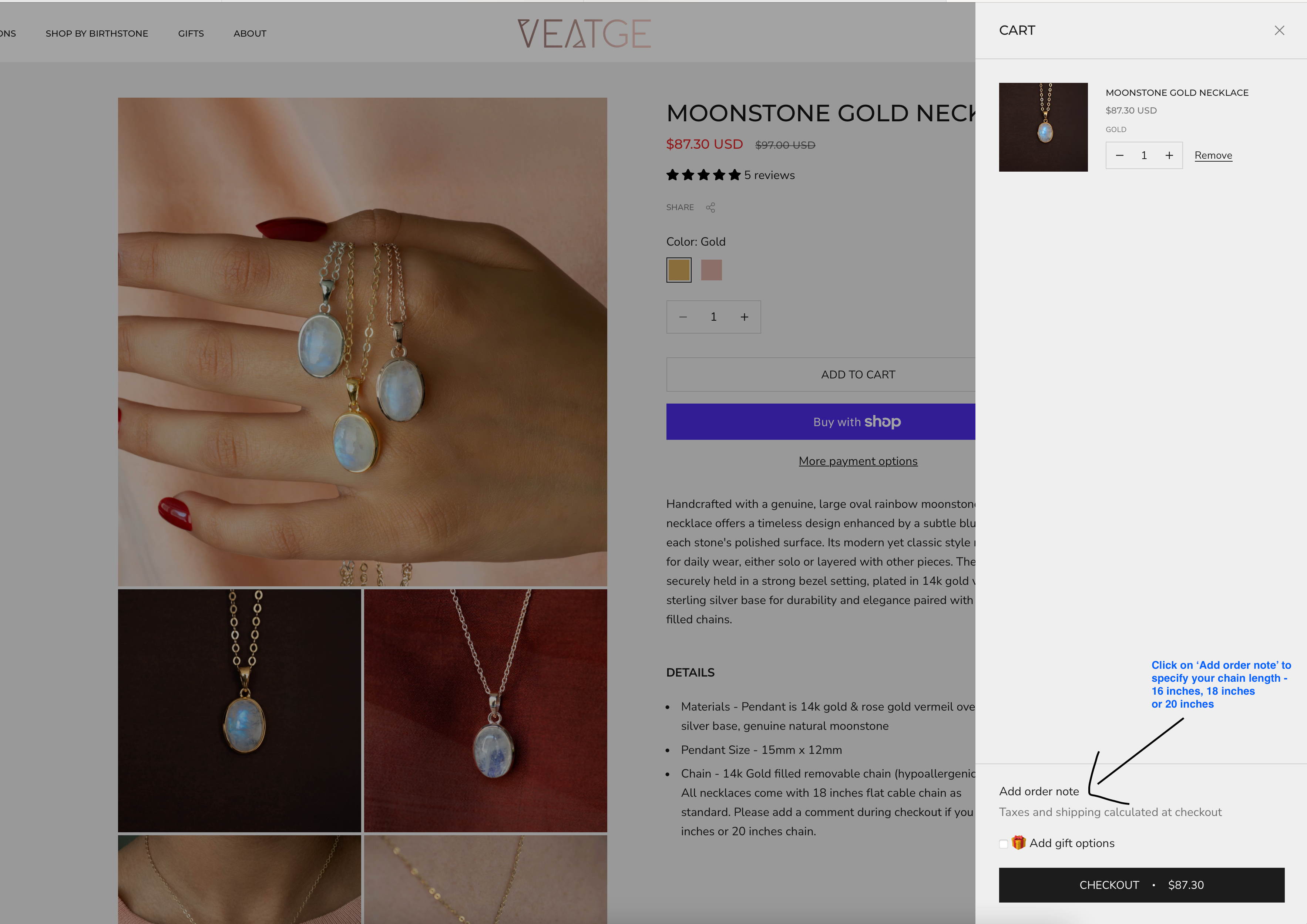Click the VEATGE logo
The height and width of the screenshot is (924, 1307).
coord(584,34)
